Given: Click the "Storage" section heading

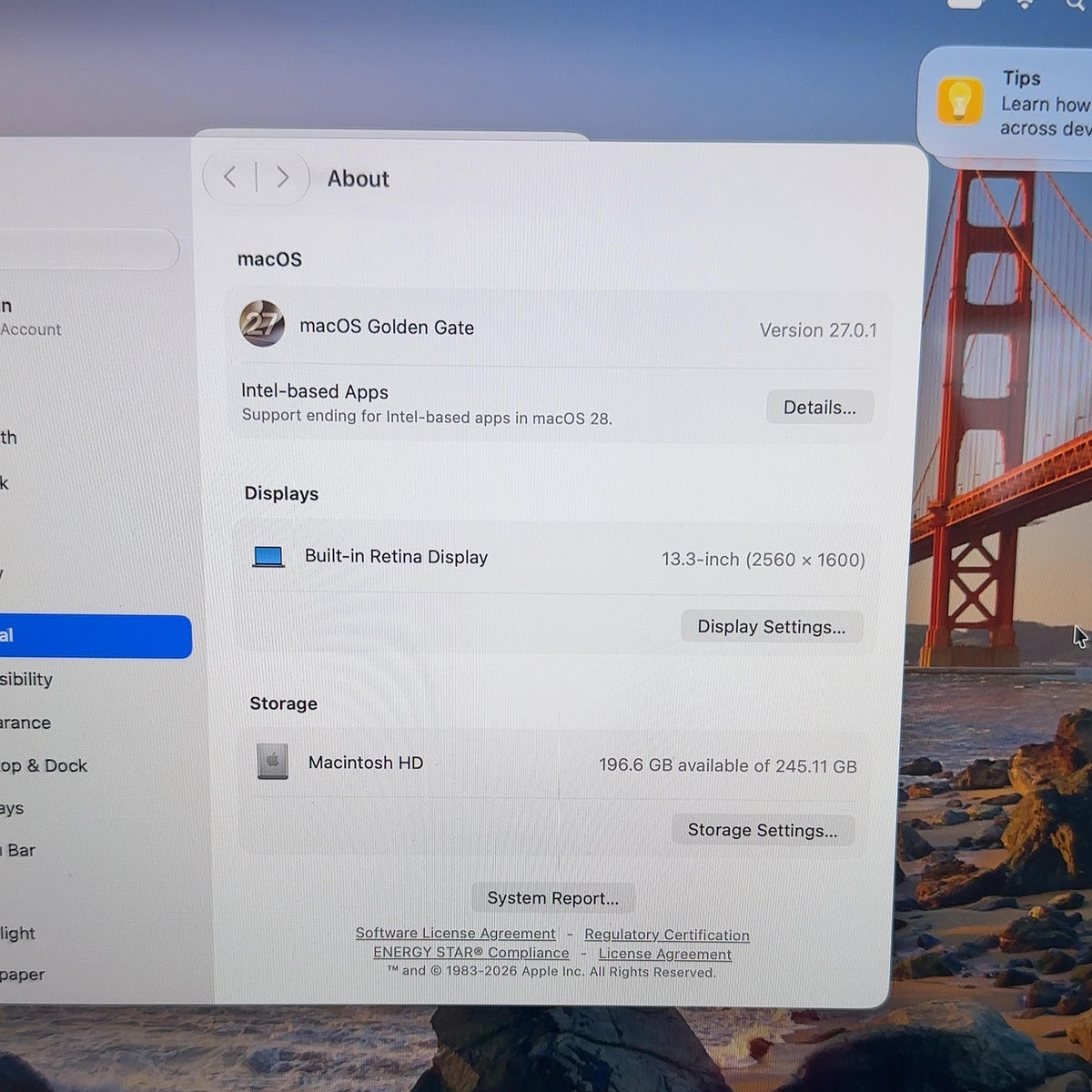Looking at the screenshot, I should point(284,703).
